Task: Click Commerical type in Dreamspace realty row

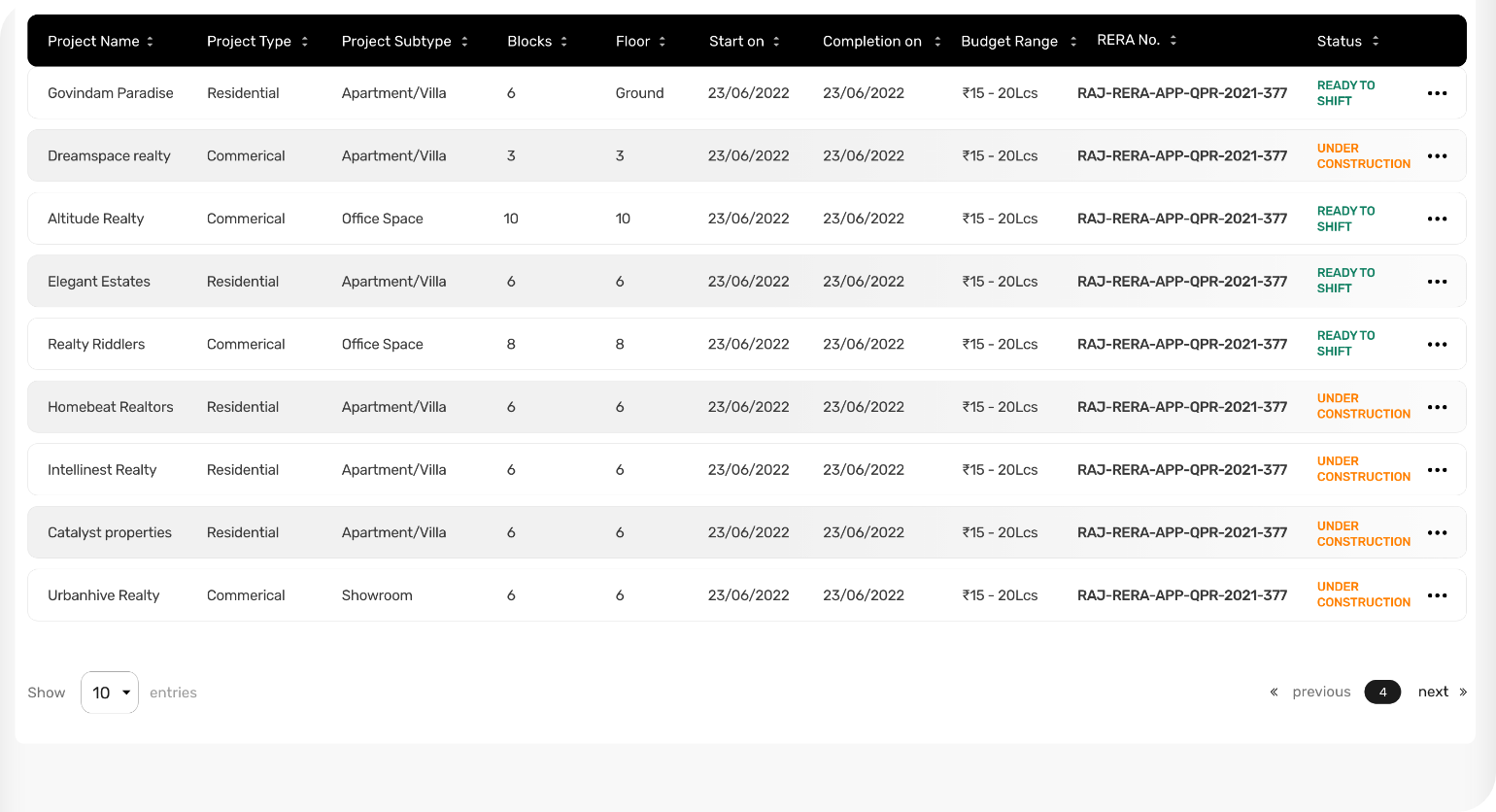Action: [246, 156]
